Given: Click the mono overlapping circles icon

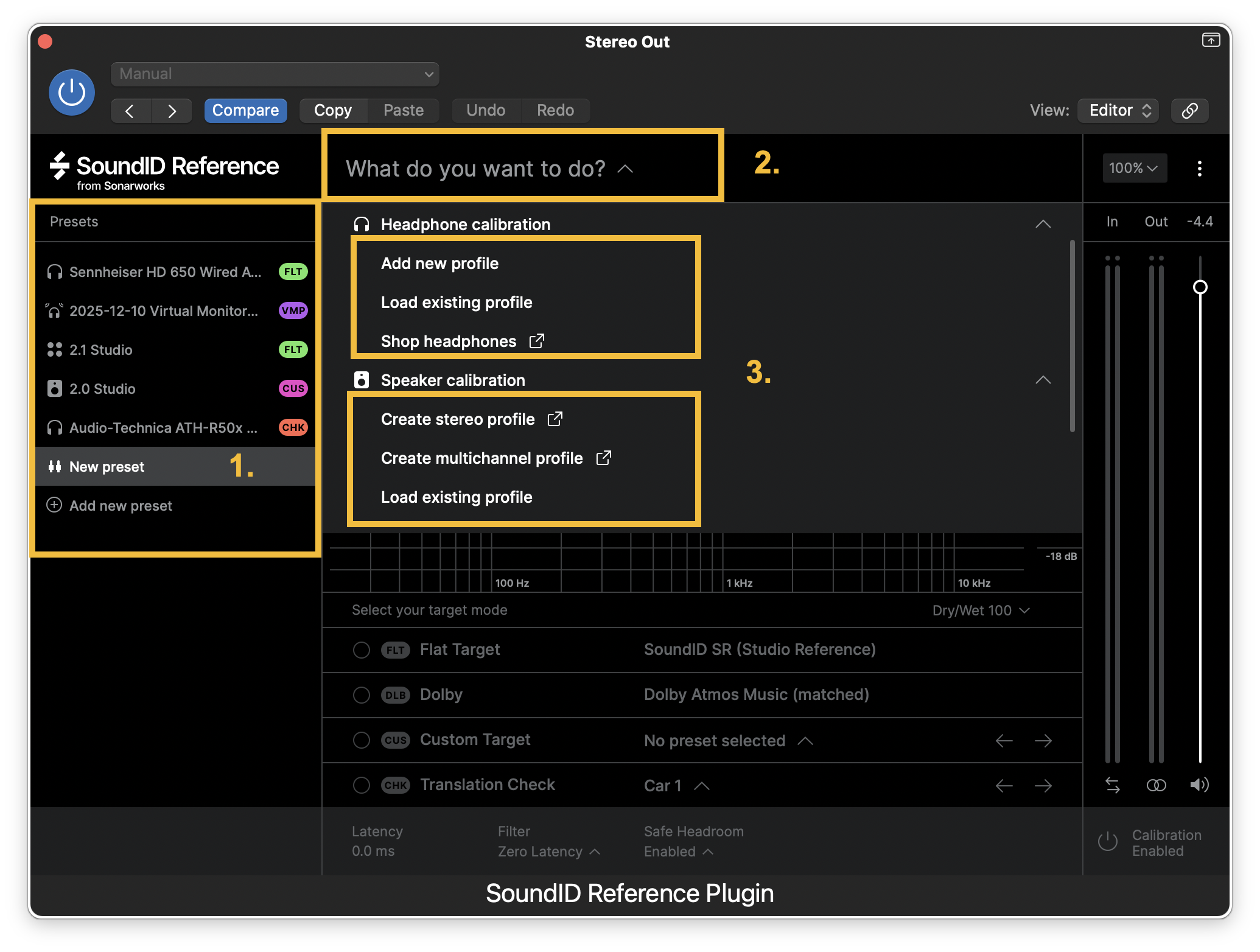Looking at the screenshot, I should [x=1156, y=785].
